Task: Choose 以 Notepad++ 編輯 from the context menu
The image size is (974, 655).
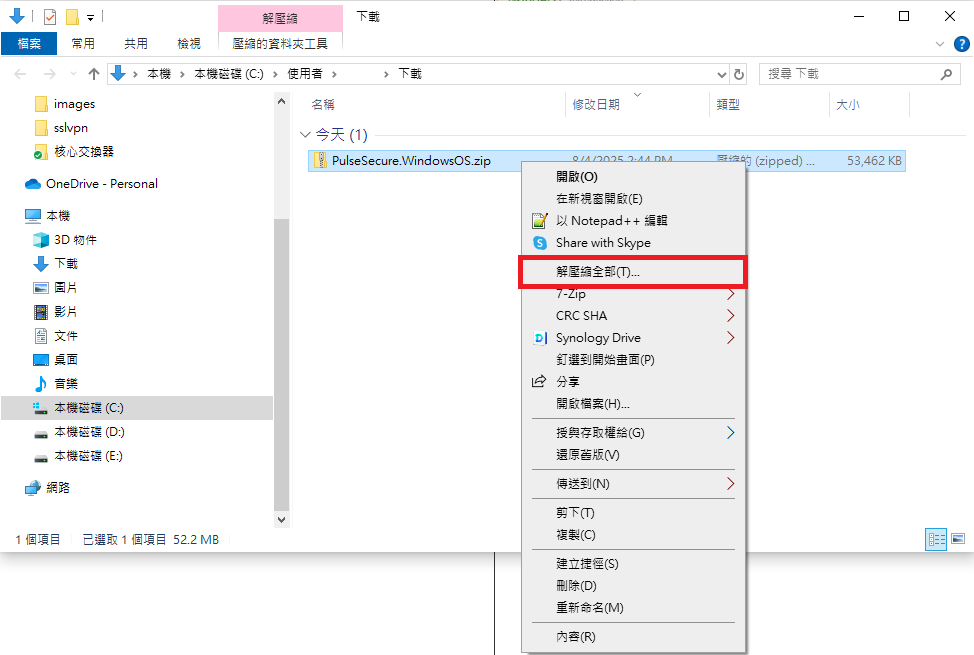Action: 633,221
